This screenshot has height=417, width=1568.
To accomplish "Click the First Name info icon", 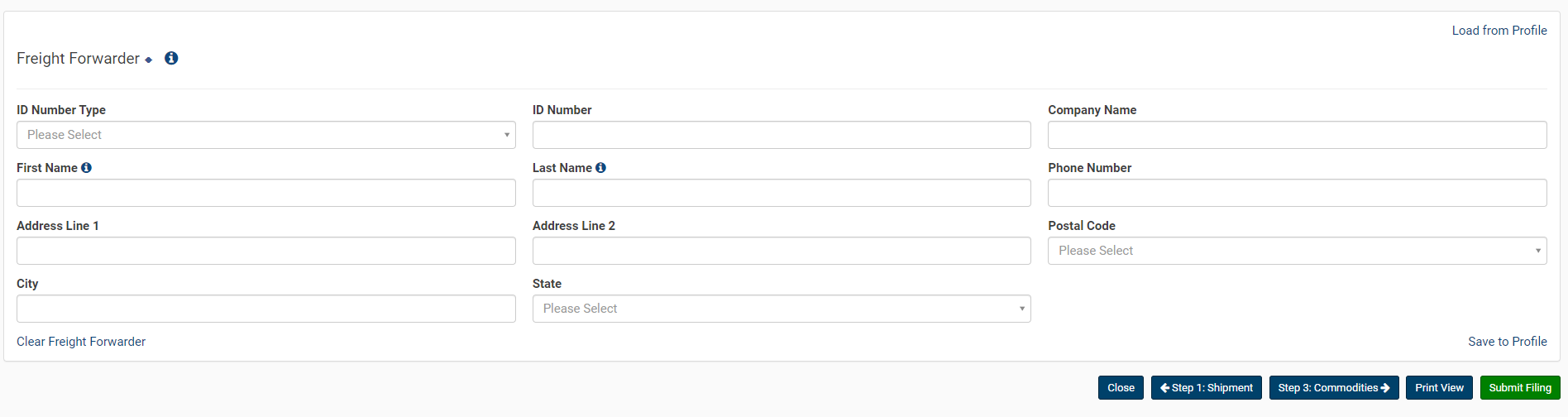I will (86, 168).
